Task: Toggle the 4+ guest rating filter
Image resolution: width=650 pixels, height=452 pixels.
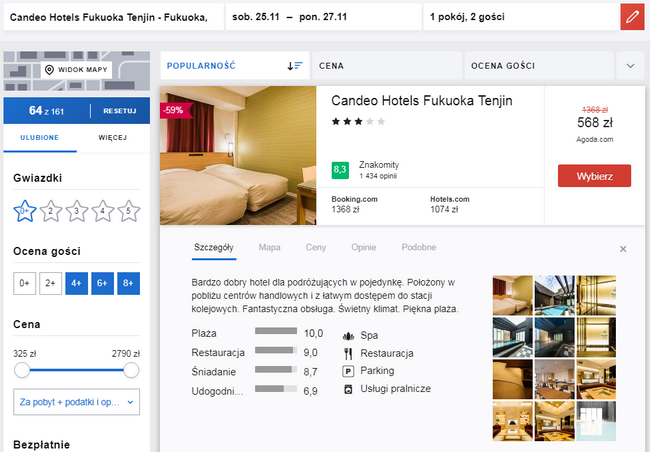Action: pyautogui.click(x=77, y=283)
